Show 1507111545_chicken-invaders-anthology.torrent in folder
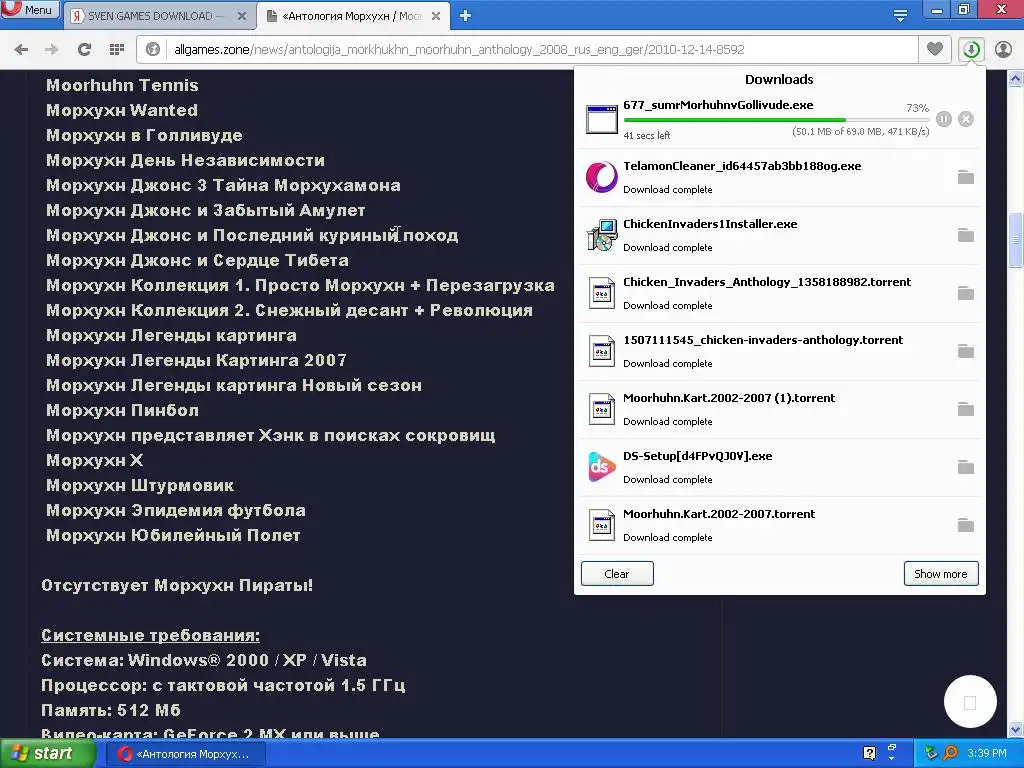Image resolution: width=1024 pixels, height=768 pixels. [x=966, y=351]
